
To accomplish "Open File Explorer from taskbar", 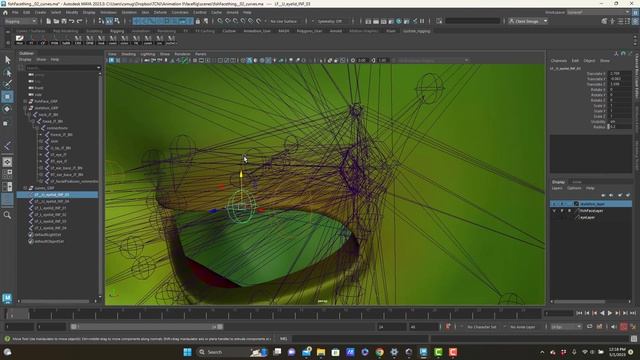I will [x=321, y=352].
